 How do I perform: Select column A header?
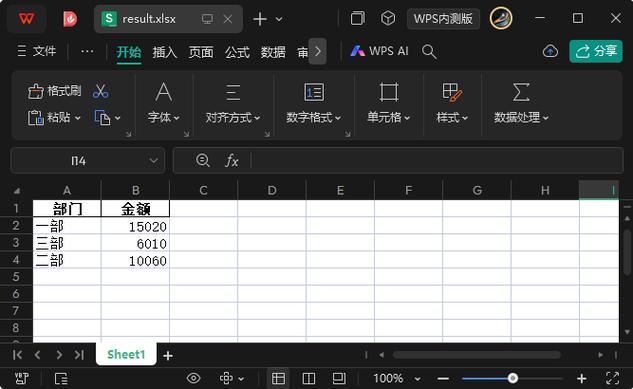67,190
